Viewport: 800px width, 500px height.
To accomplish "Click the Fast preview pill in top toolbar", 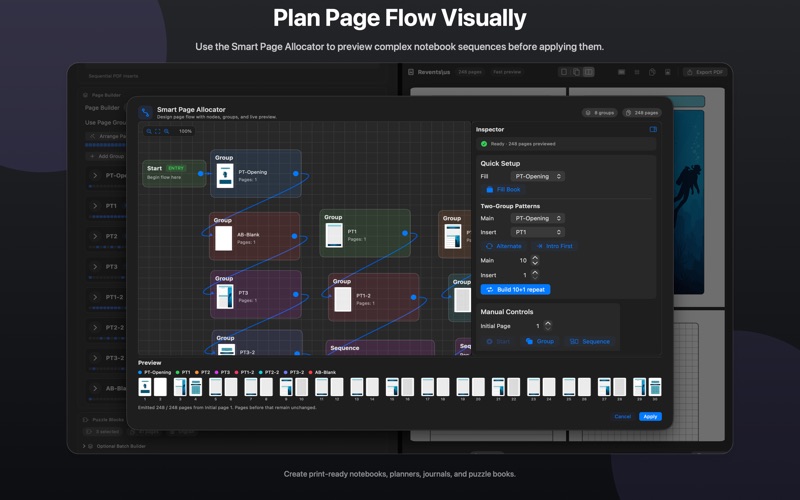I will tap(507, 72).
